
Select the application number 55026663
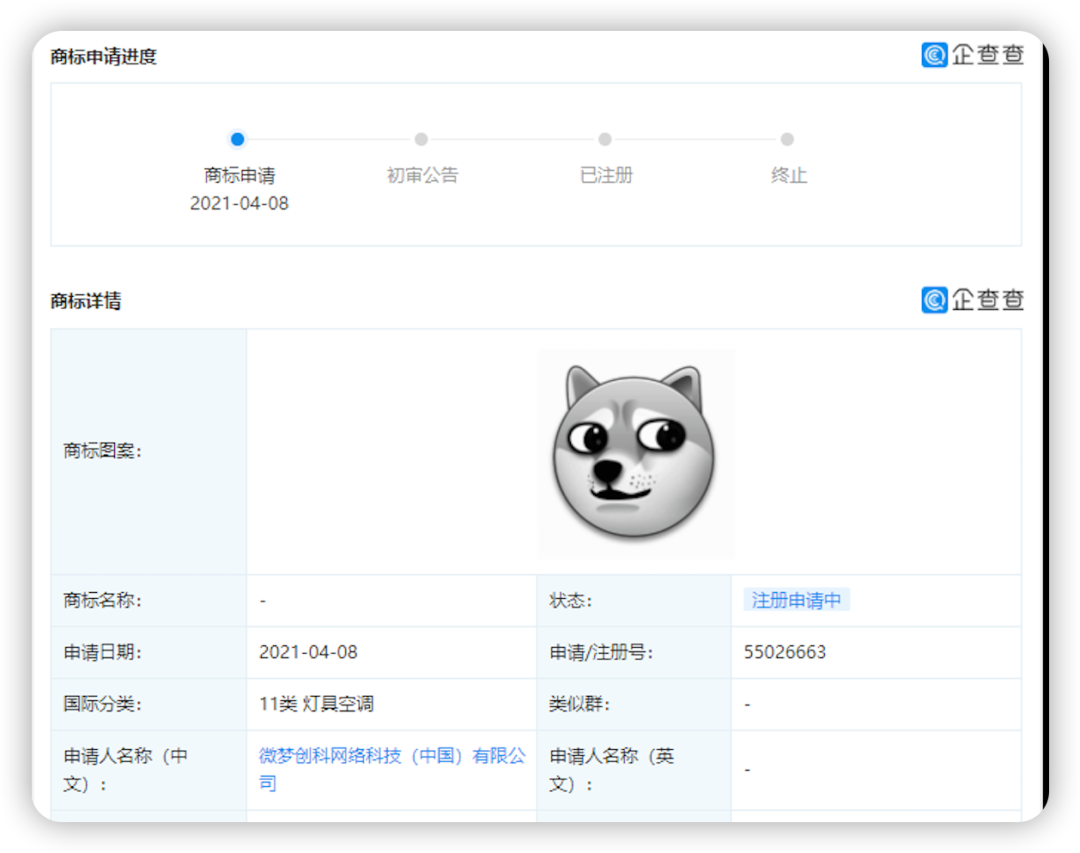pyautogui.click(x=785, y=652)
